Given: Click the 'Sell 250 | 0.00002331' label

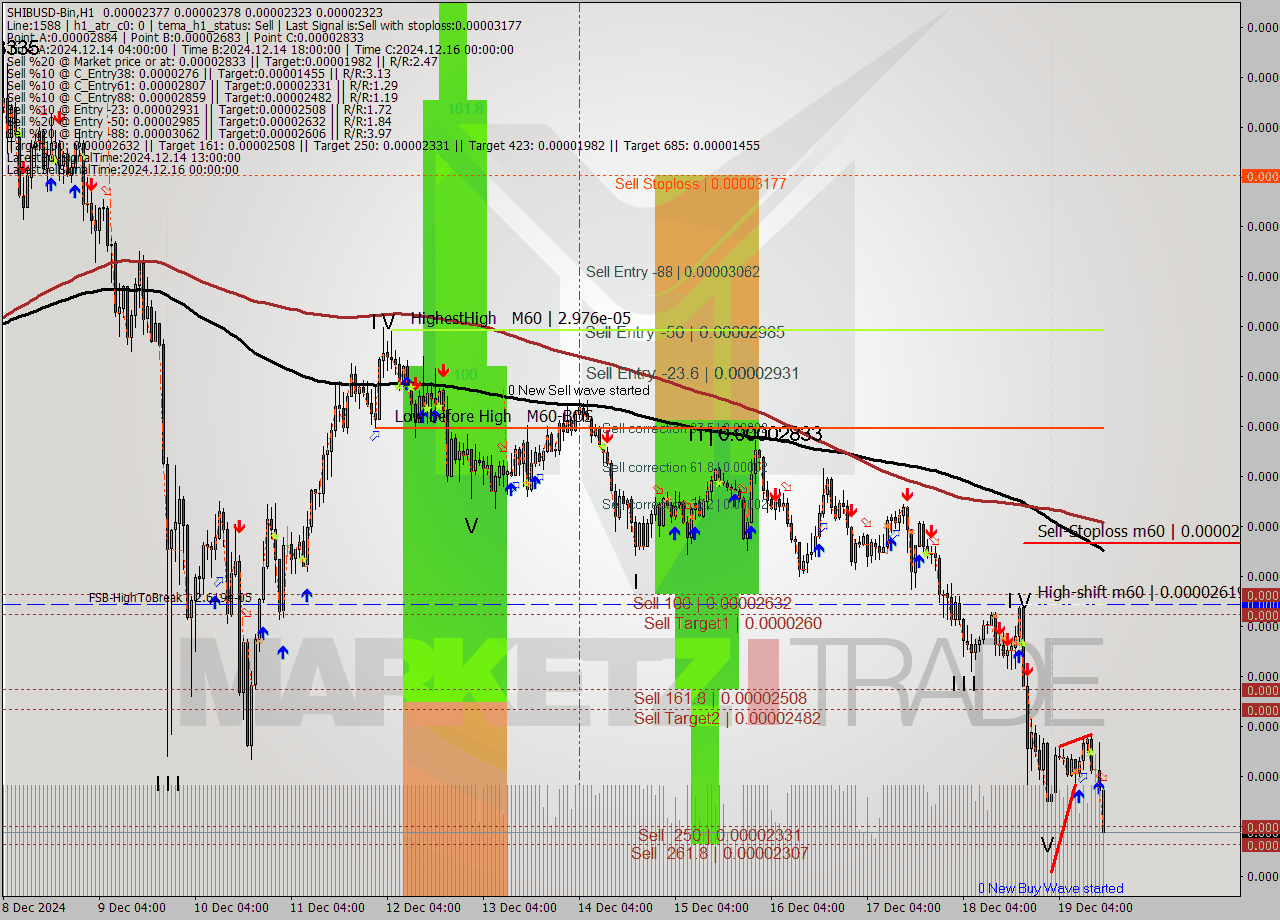Looking at the screenshot, I should click(720, 835).
